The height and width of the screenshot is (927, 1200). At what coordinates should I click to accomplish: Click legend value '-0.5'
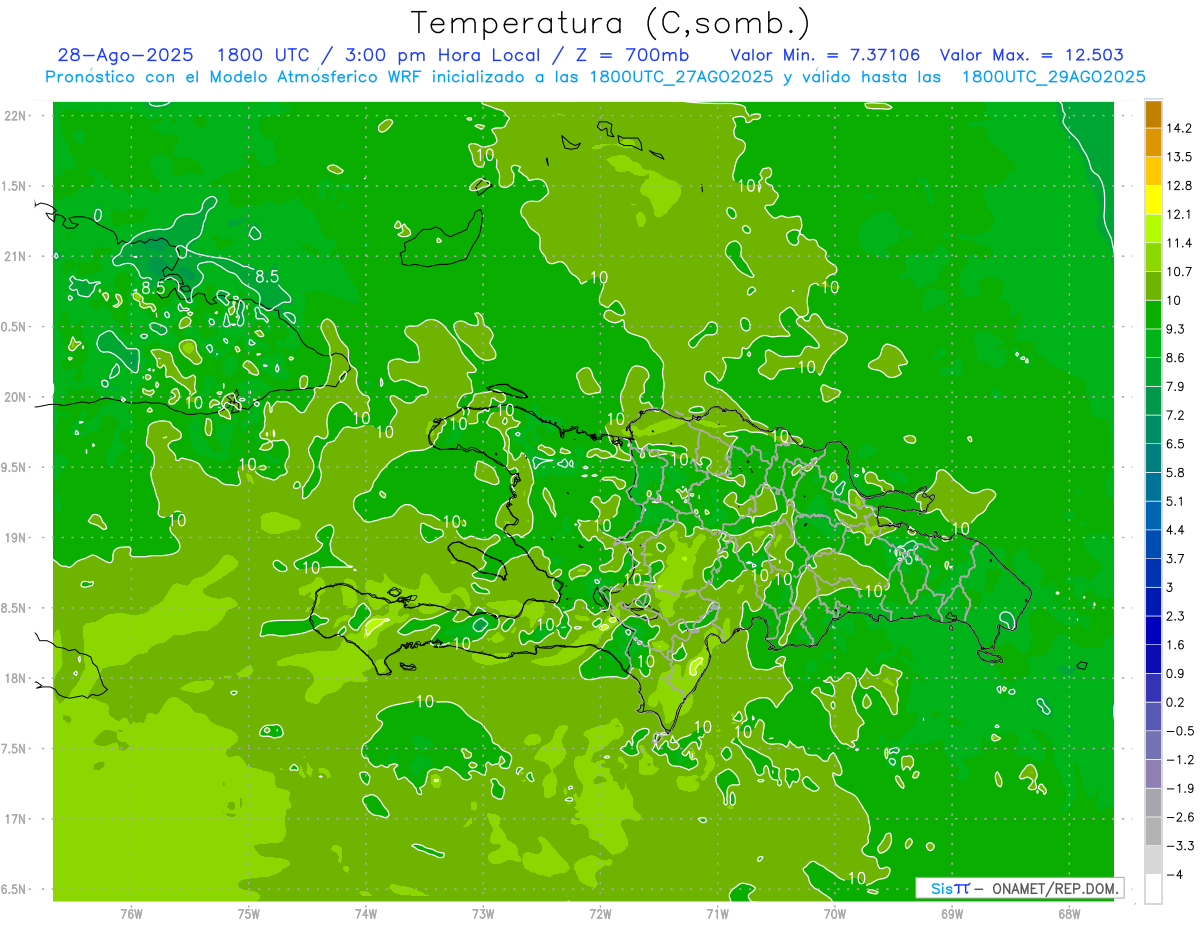tap(1180, 730)
